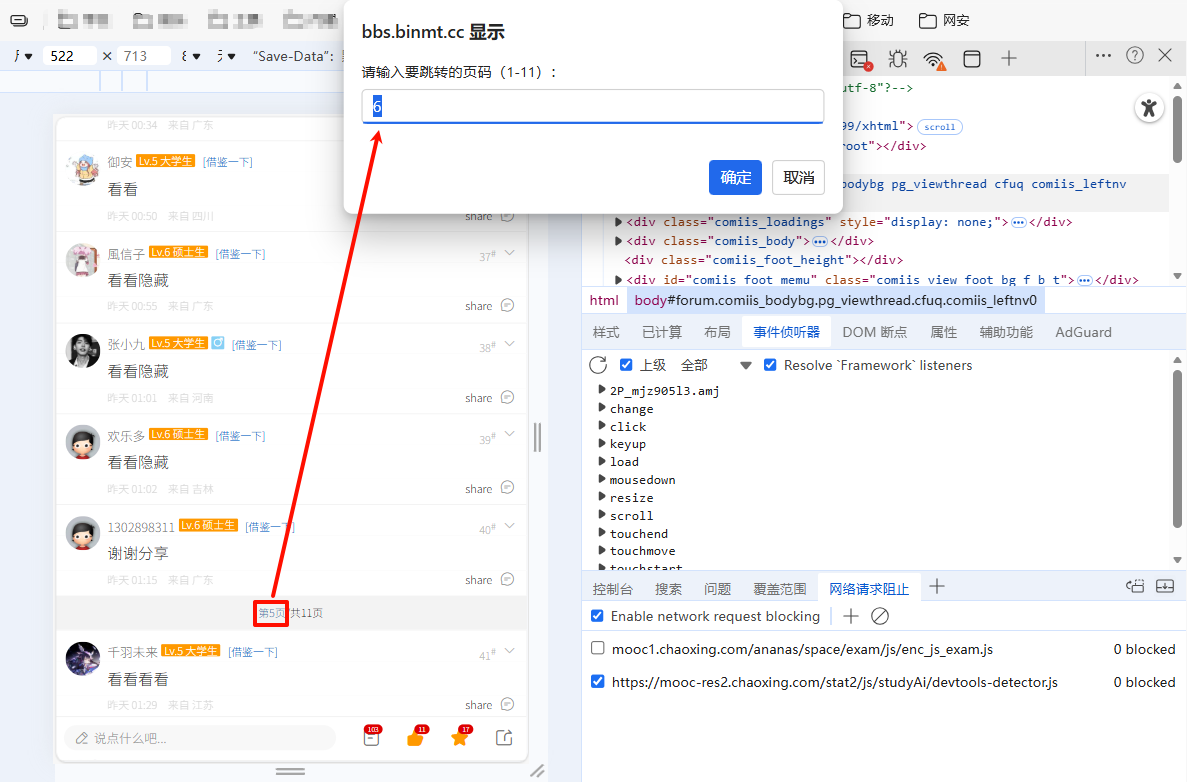1187x782 pixels.
Task: Click the page number input in the dialog
Action: pos(593,106)
